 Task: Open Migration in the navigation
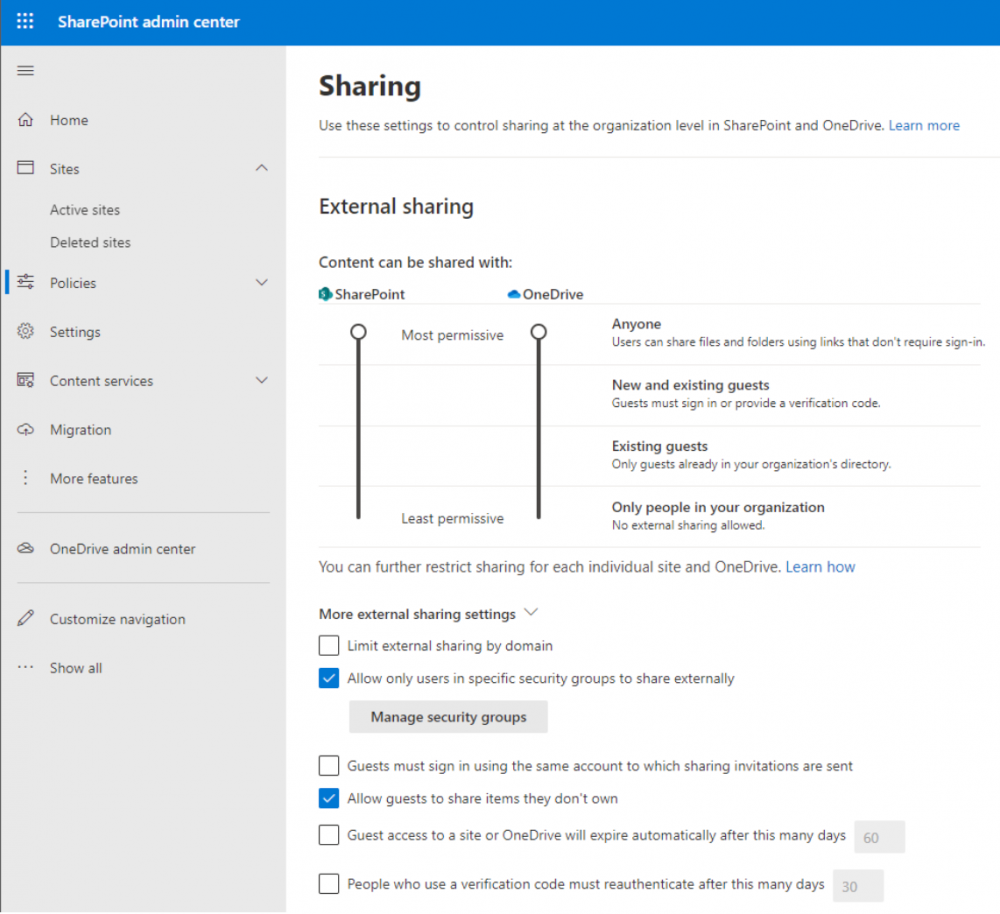coord(80,430)
